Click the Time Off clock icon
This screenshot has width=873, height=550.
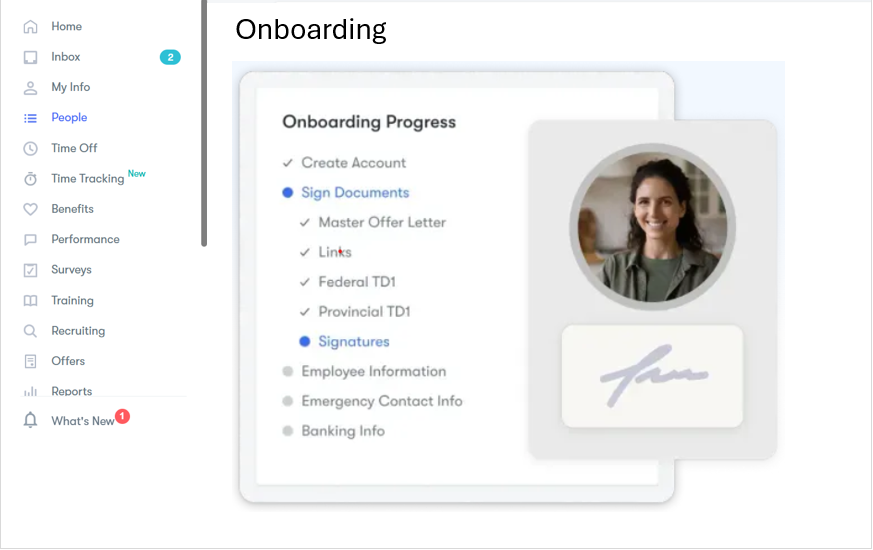[x=31, y=149]
